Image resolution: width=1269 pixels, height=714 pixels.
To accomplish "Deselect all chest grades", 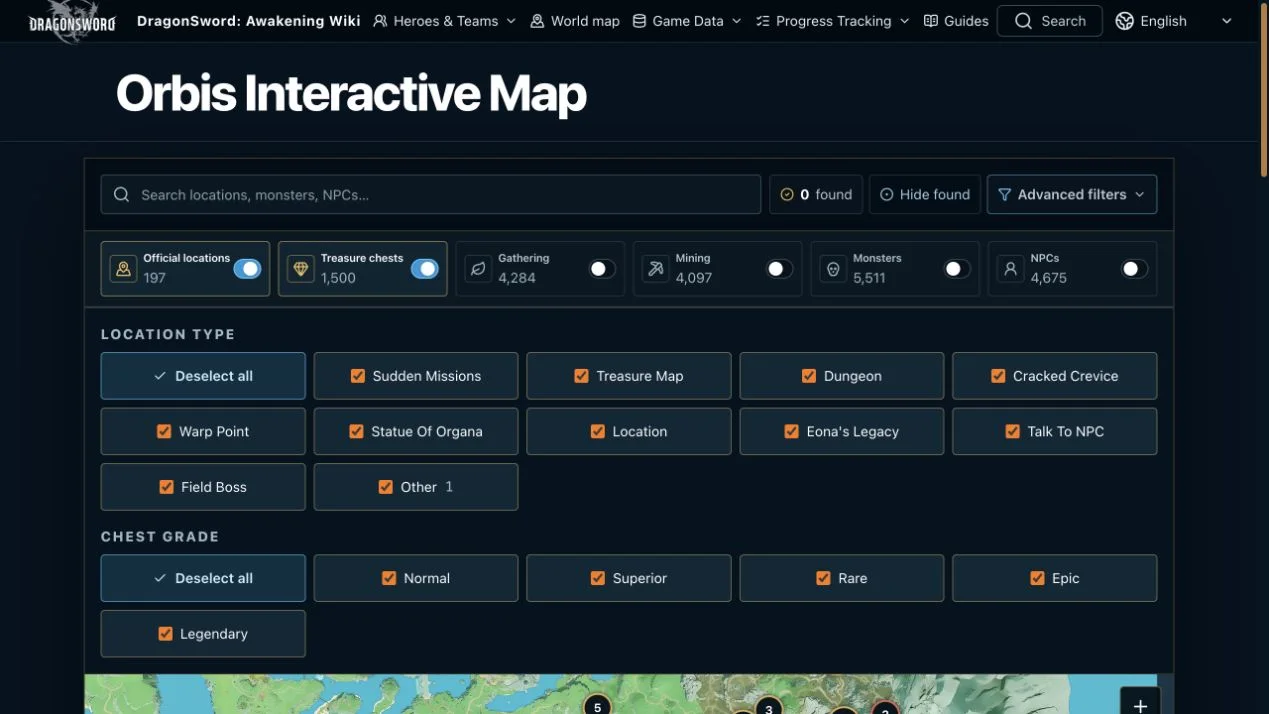I will coord(203,578).
